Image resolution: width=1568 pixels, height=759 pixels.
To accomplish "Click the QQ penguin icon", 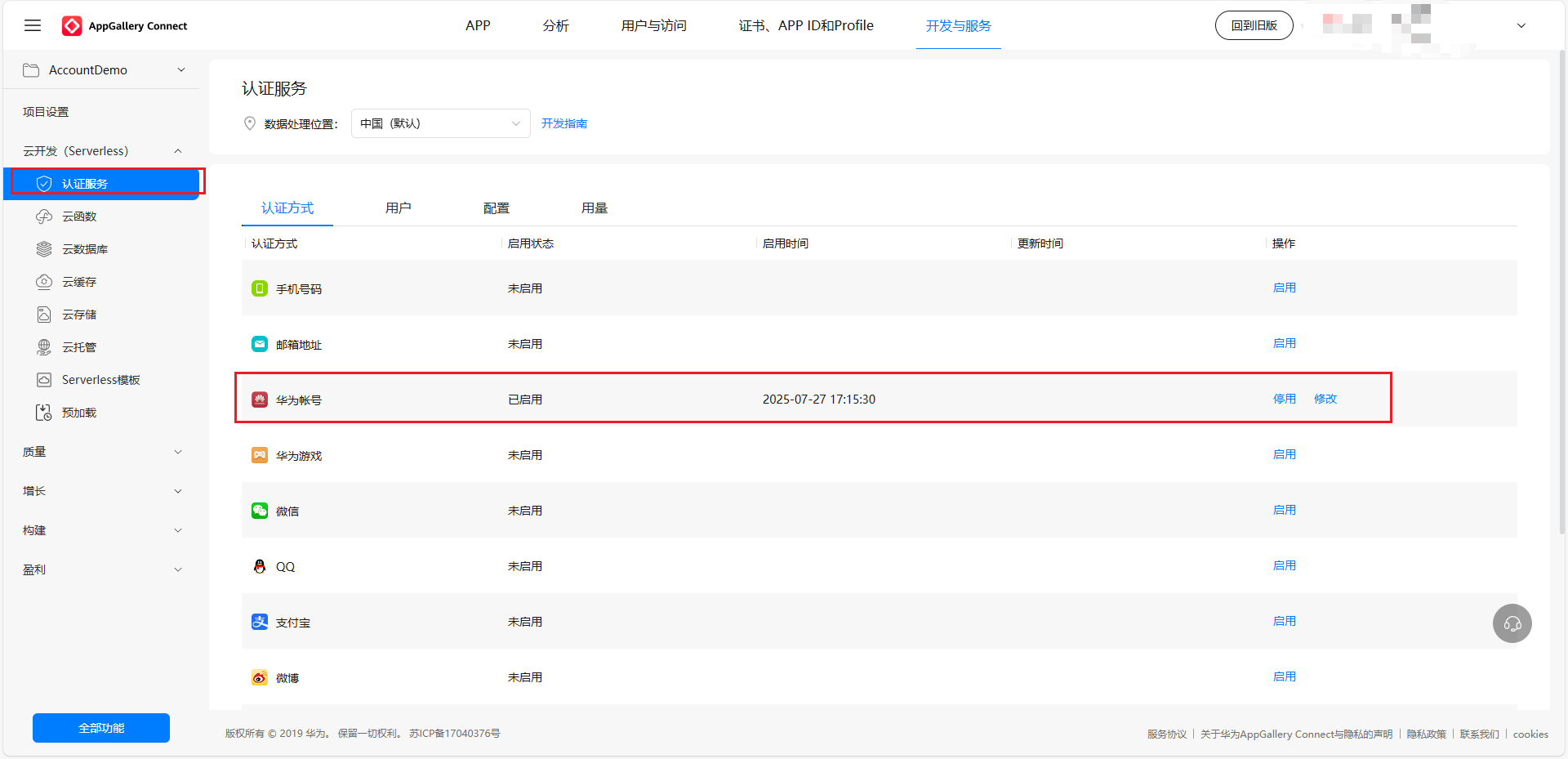I will pos(260,566).
